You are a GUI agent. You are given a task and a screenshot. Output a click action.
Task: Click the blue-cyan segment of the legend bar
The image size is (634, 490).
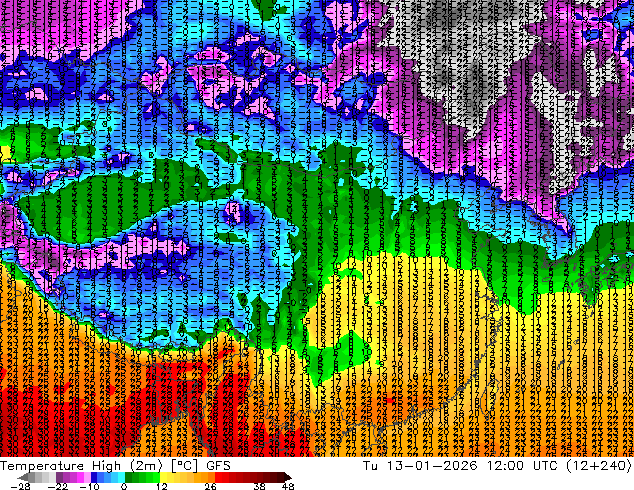click(x=108, y=477)
